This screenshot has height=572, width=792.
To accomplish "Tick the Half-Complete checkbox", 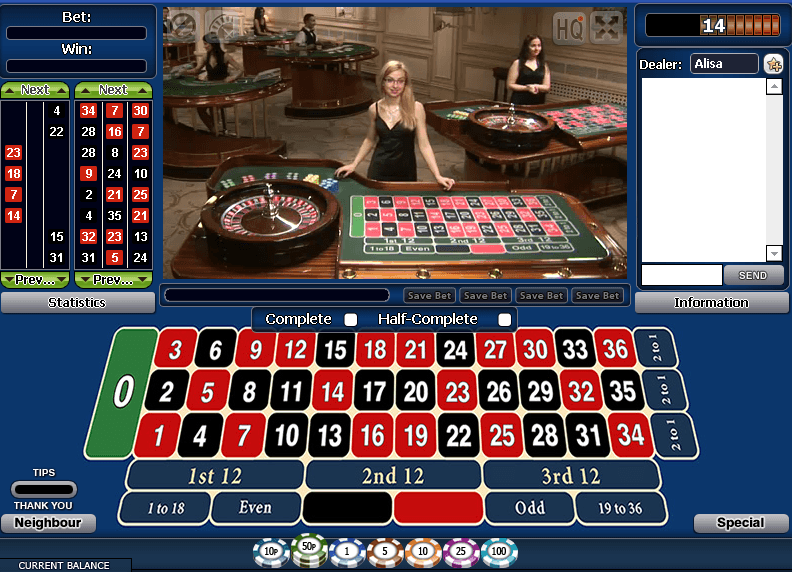I will pyautogui.click(x=504, y=320).
